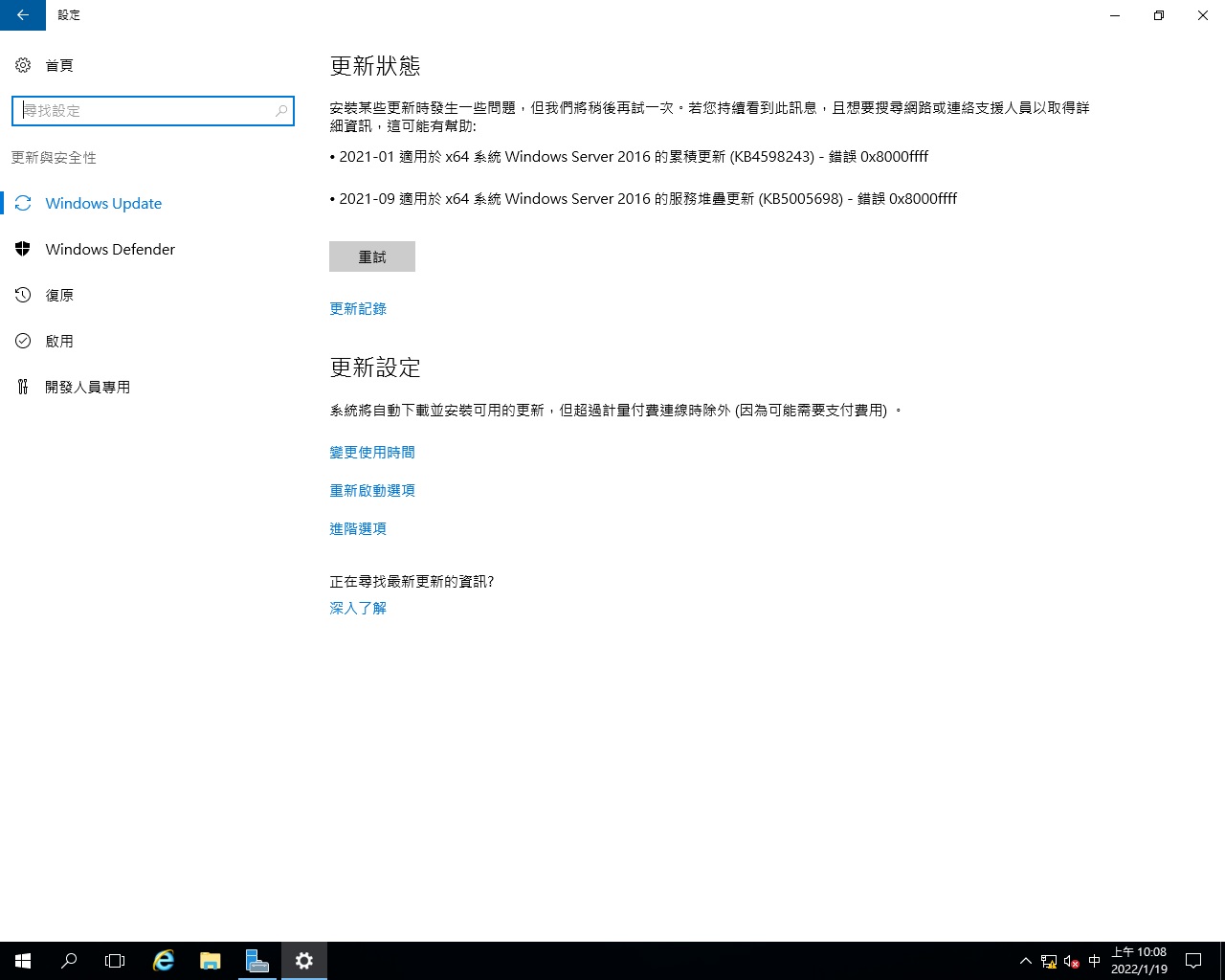The height and width of the screenshot is (980, 1225).
Task: Click the Windows Defender shield icon
Action: (x=23, y=249)
